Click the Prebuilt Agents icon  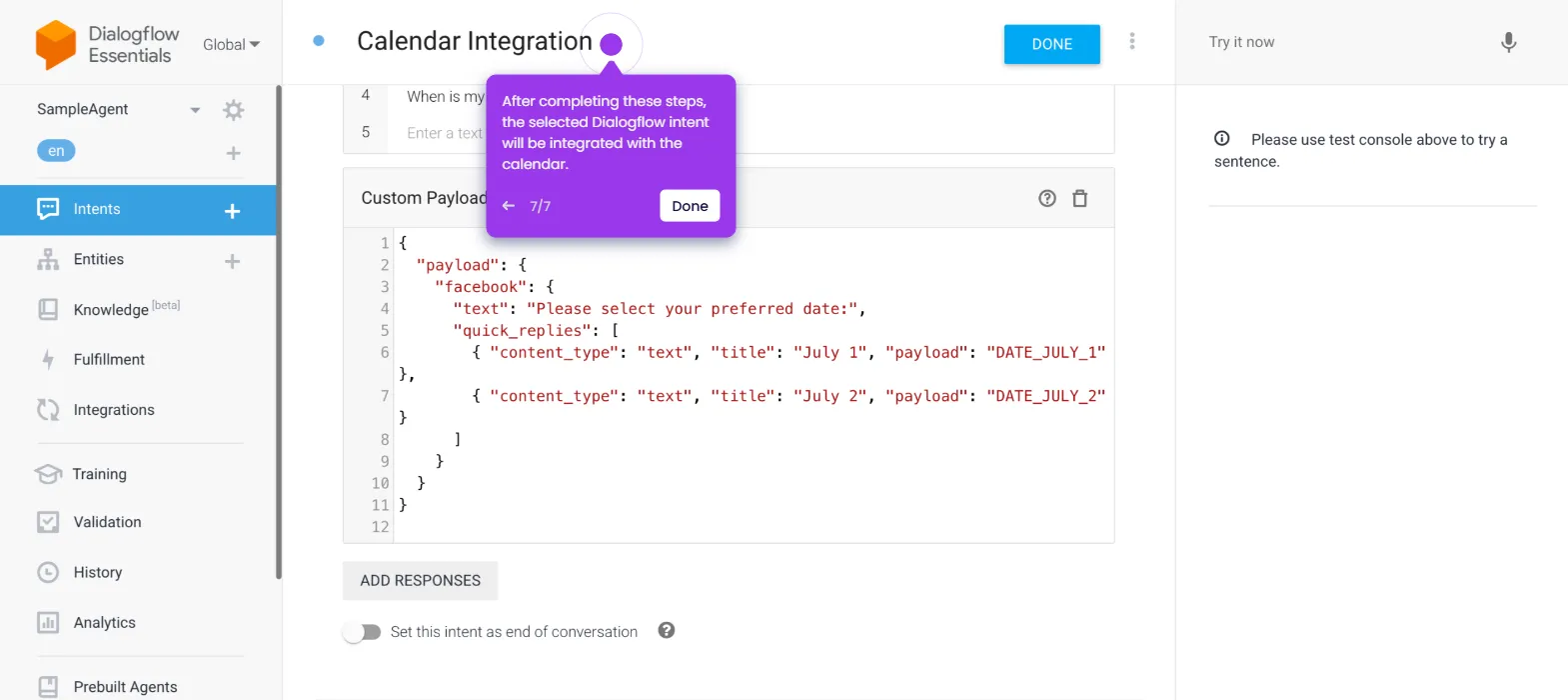48,686
